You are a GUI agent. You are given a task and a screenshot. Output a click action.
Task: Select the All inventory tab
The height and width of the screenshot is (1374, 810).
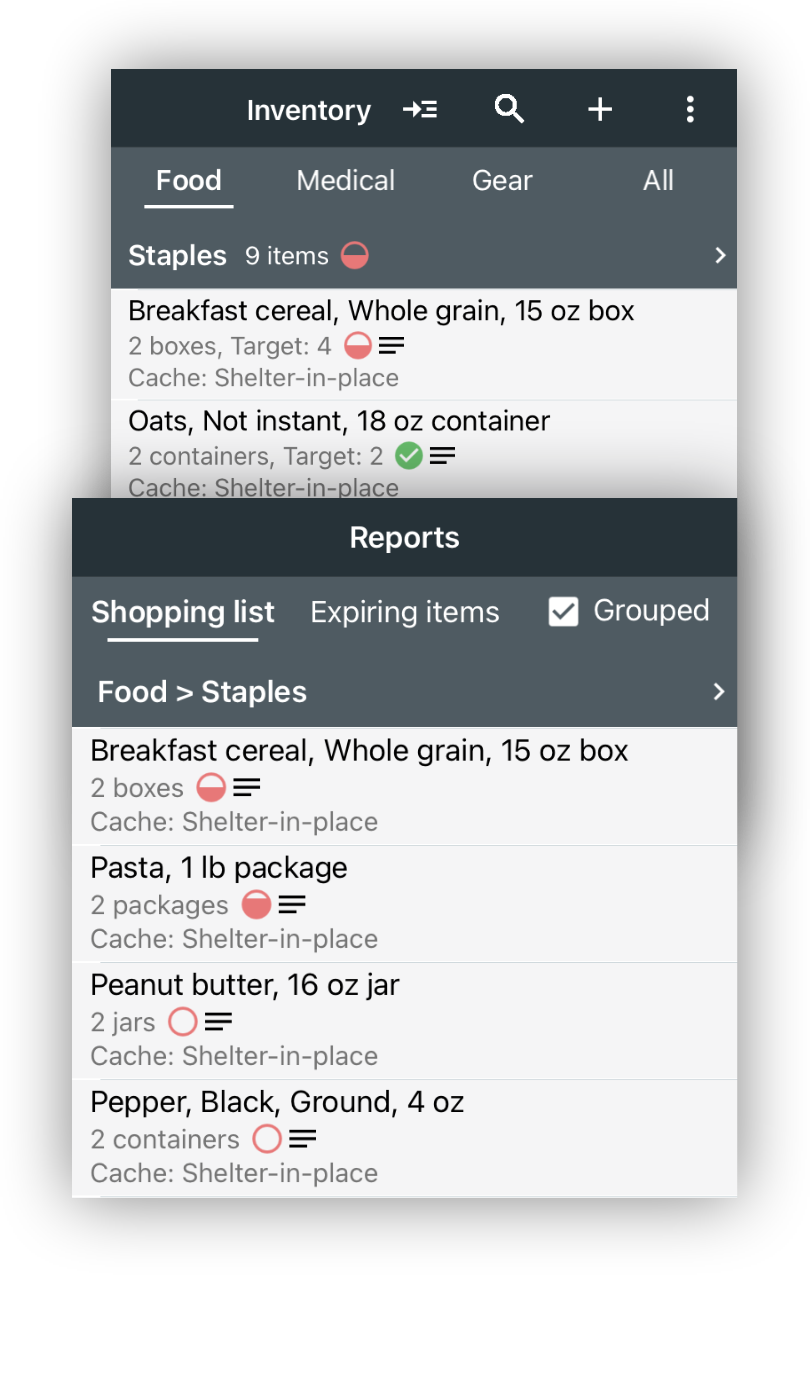click(x=658, y=180)
